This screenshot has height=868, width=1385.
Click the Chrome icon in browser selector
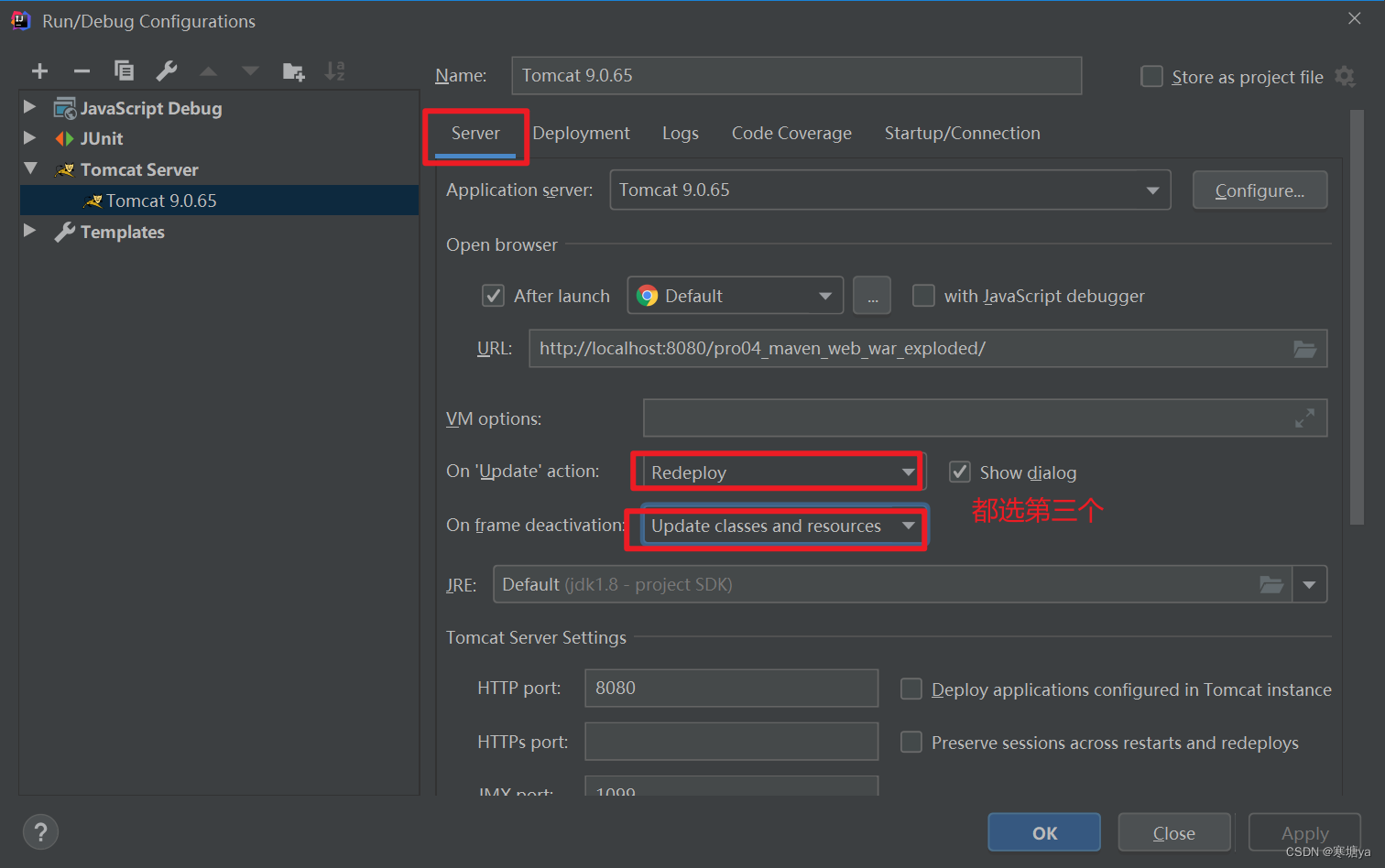(648, 296)
